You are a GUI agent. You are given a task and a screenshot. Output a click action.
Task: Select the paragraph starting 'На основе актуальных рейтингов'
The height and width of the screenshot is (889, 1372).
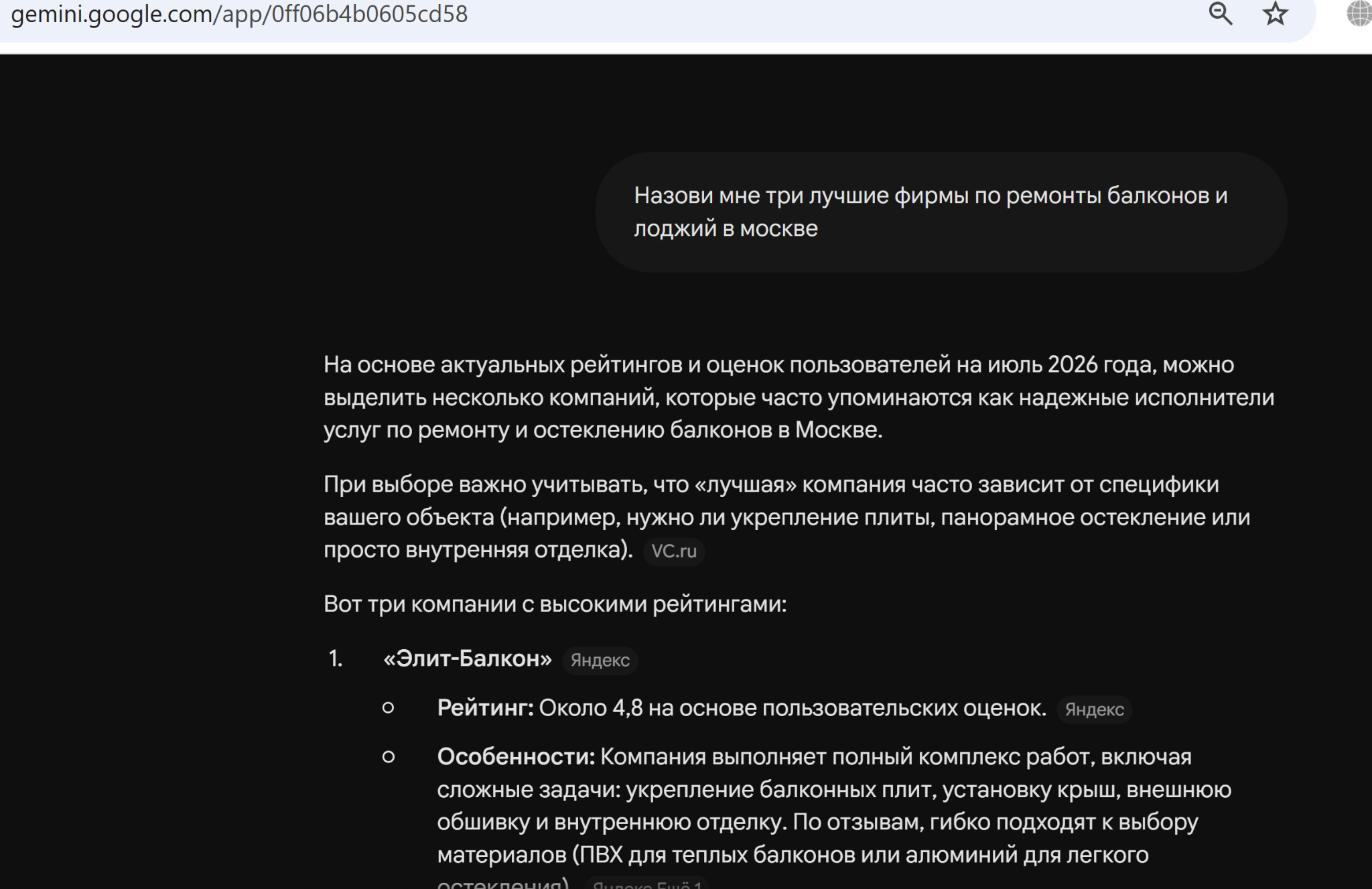799,397
